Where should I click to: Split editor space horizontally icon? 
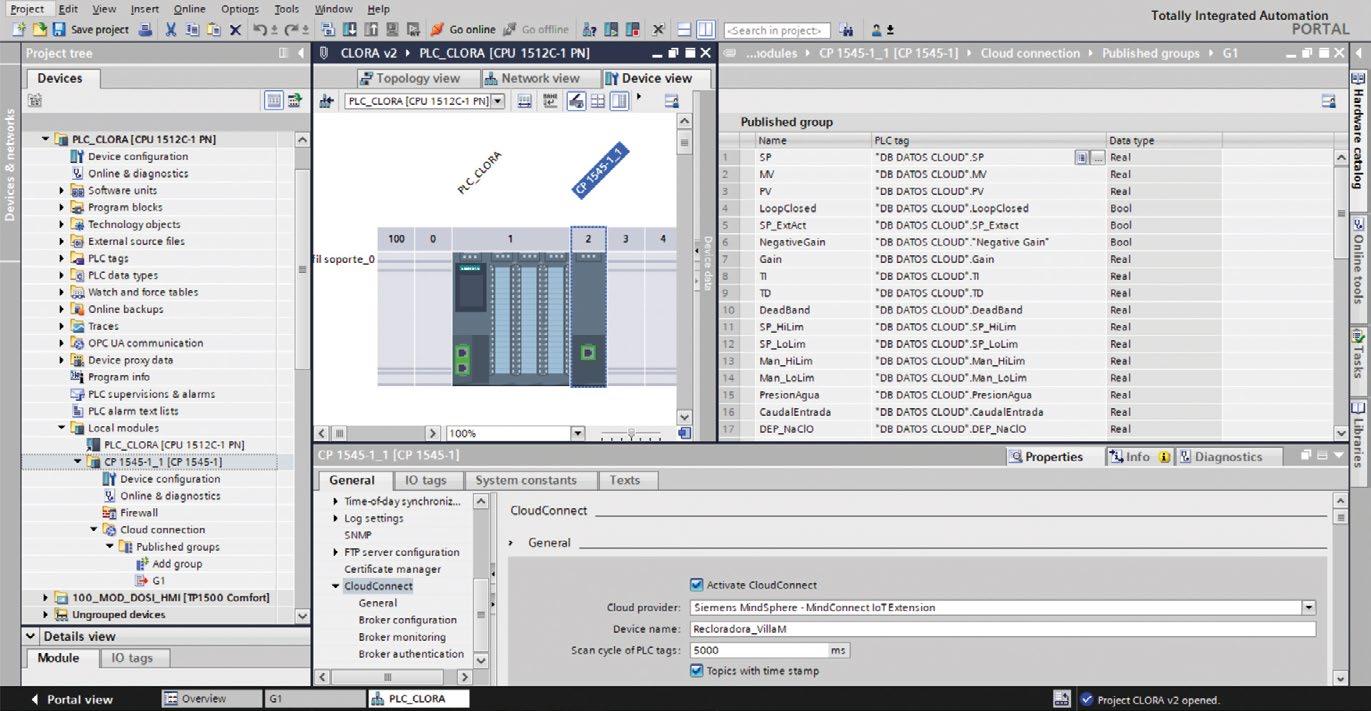tap(684, 30)
